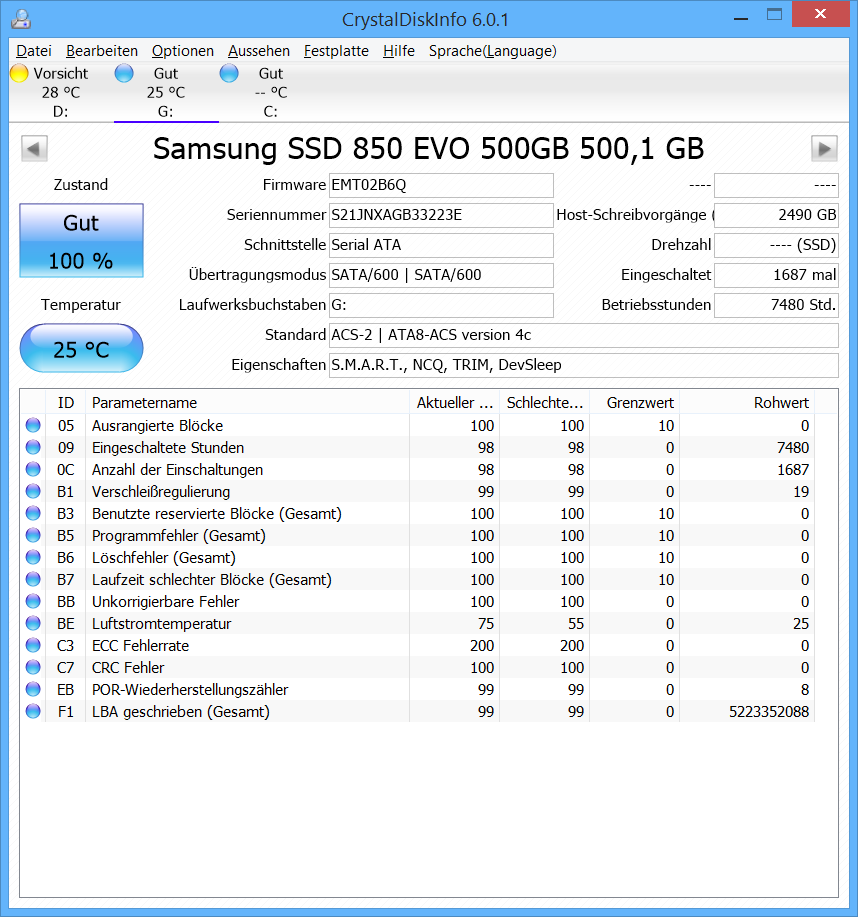Click status orb for row B1
Image resolution: width=858 pixels, height=917 pixels.
(33, 491)
